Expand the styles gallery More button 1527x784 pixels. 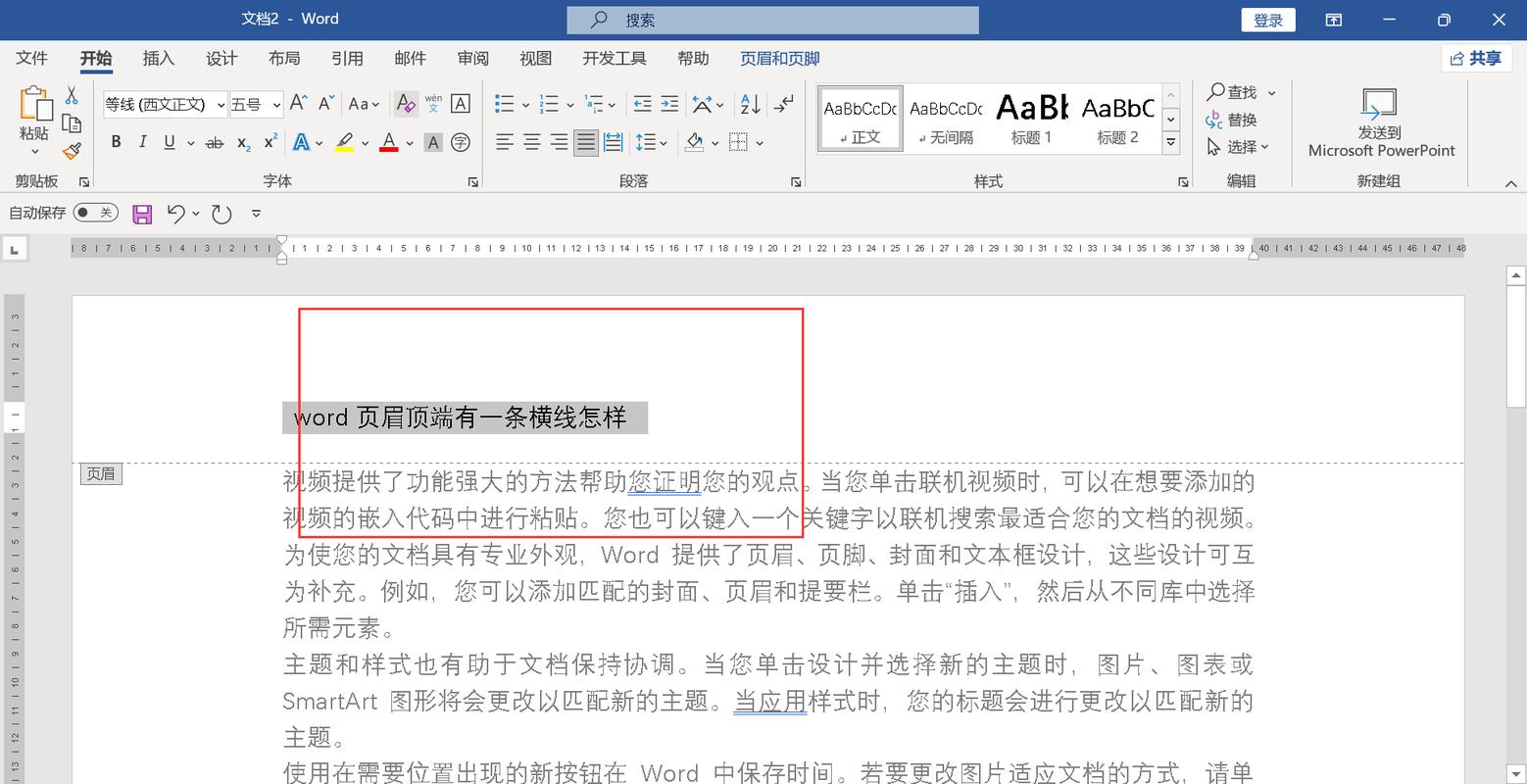click(x=1170, y=143)
